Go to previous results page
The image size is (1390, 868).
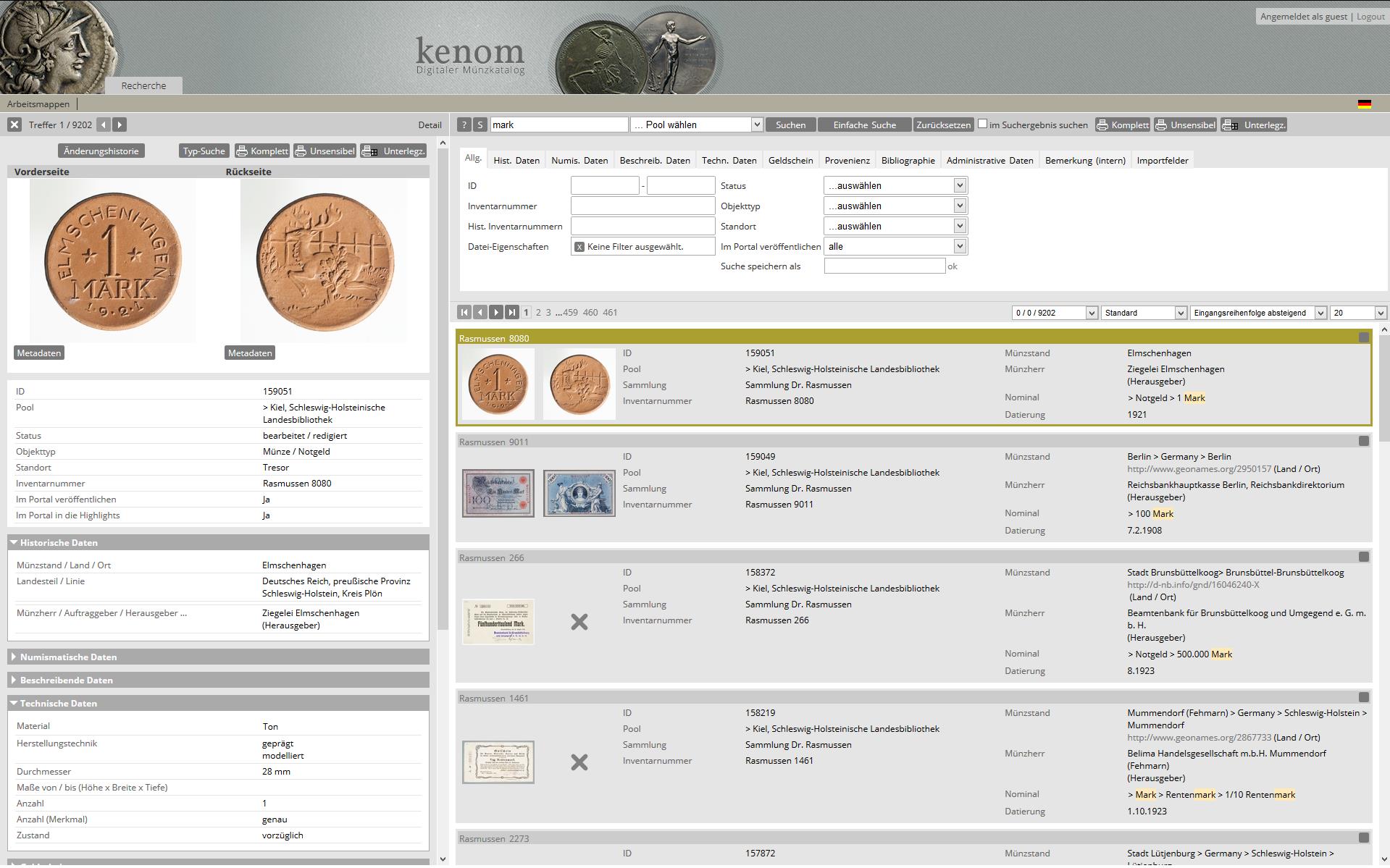480,312
